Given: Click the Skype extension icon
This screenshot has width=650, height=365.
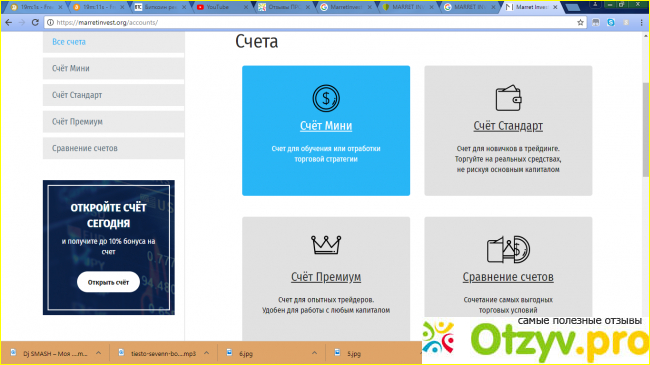Looking at the screenshot, I should click(611, 22).
